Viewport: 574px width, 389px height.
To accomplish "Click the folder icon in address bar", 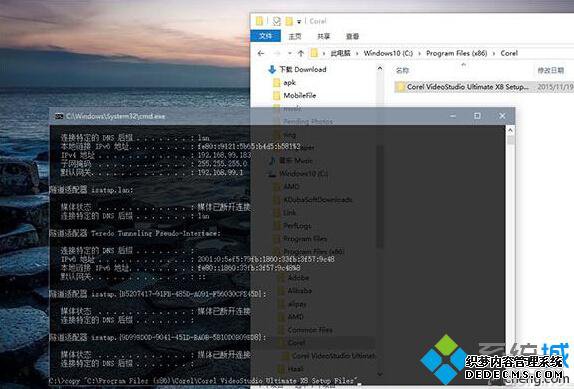I will pyautogui.click(x=314, y=53).
